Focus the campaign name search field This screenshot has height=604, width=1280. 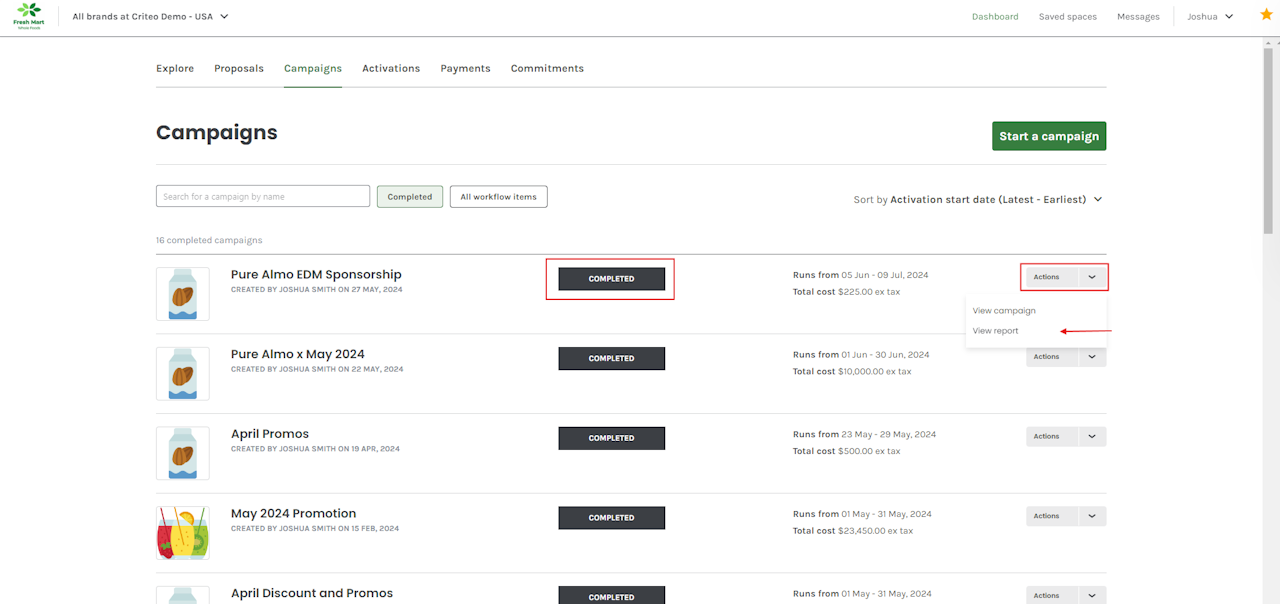263,196
